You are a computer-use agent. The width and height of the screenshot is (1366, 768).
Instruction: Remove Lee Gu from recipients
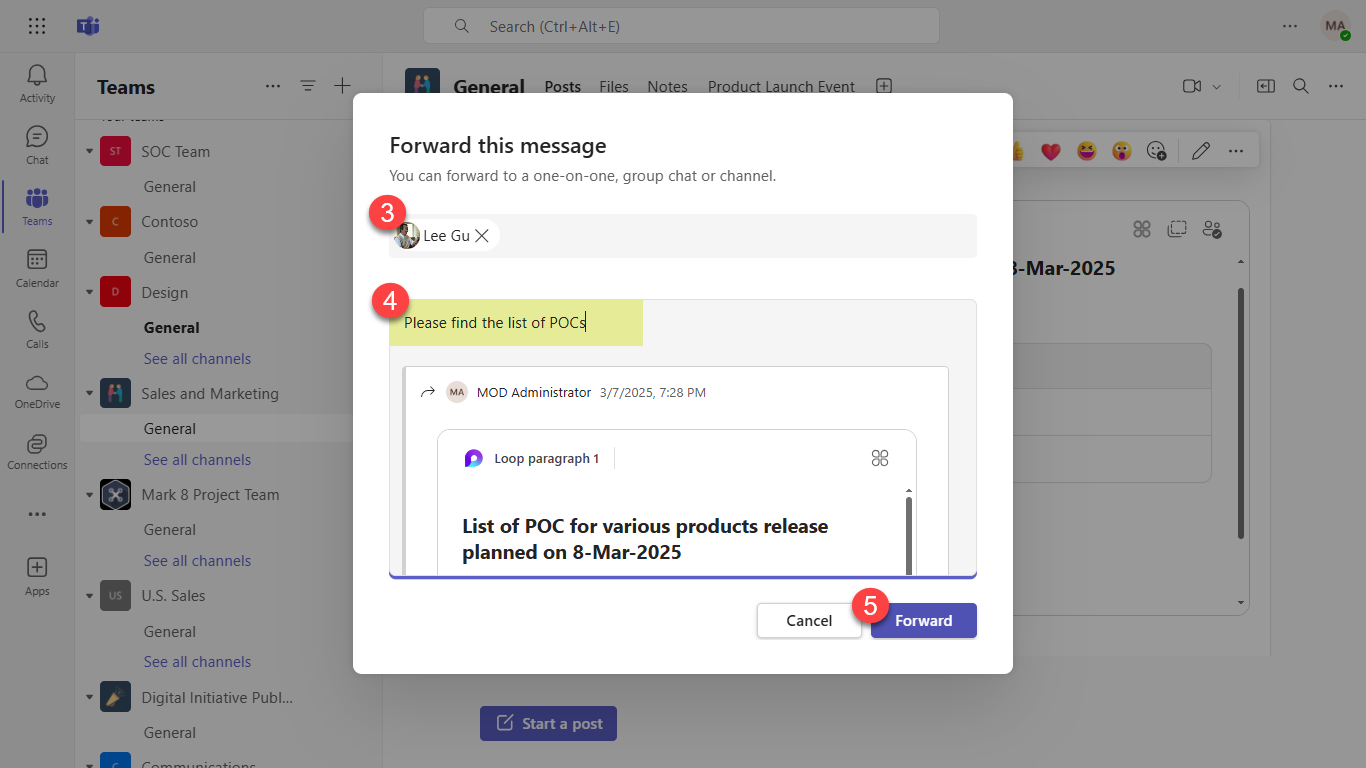[x=482, y=236]
